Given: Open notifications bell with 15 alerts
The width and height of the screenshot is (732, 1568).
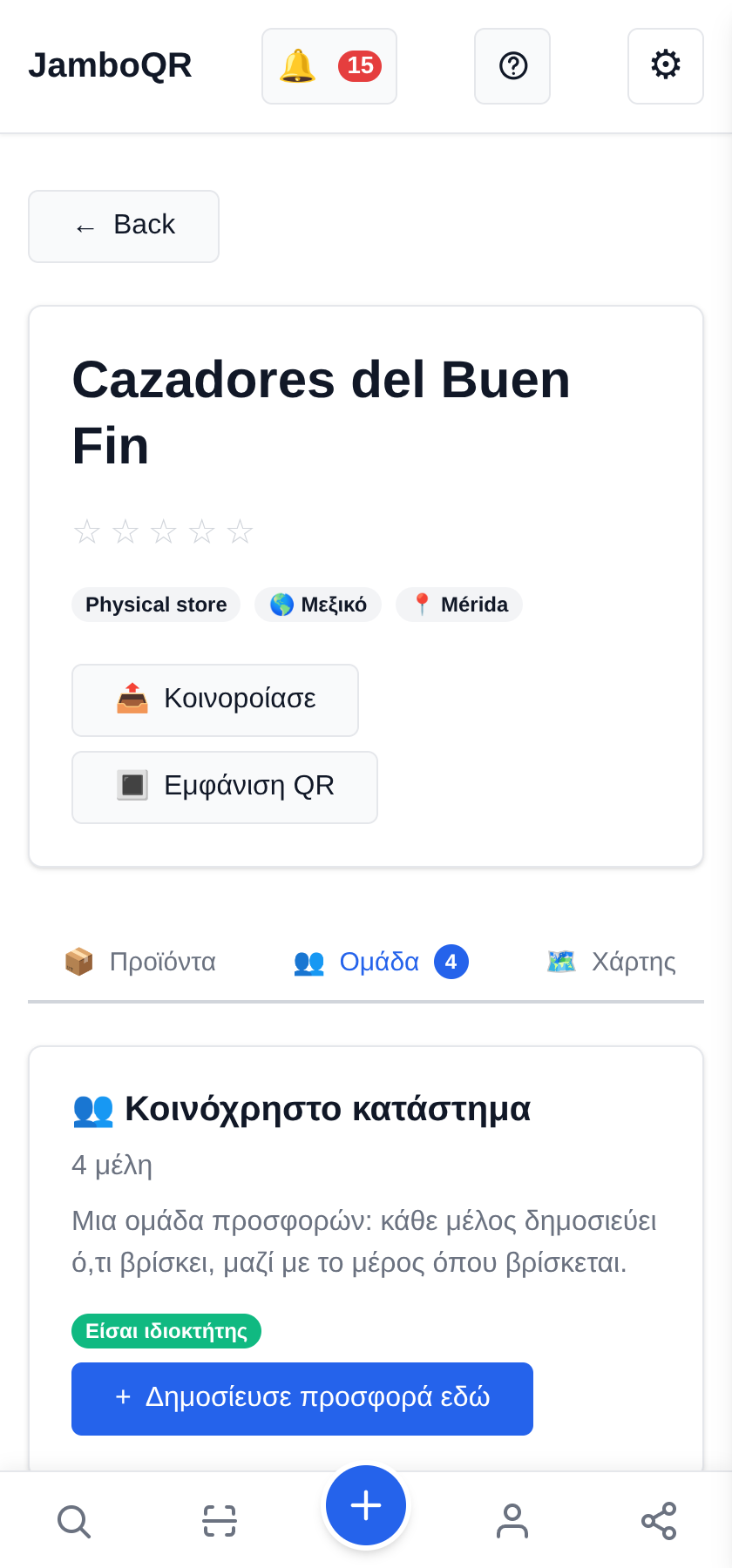Looking at the screenshot, I should coord(329,66).
